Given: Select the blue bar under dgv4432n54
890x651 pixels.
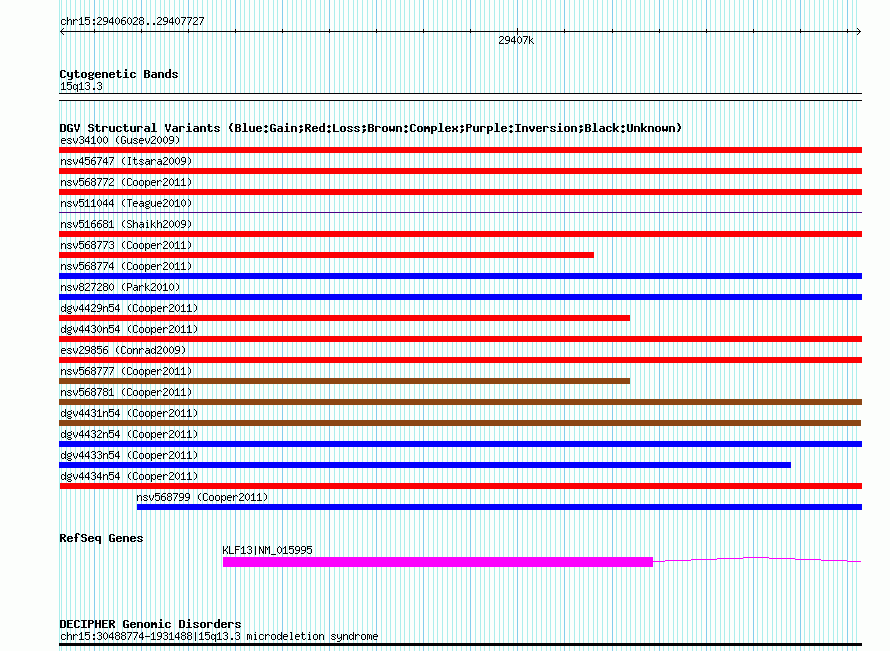Looking at the screenshot, I should pyautogui.click(x=460, y=444).
